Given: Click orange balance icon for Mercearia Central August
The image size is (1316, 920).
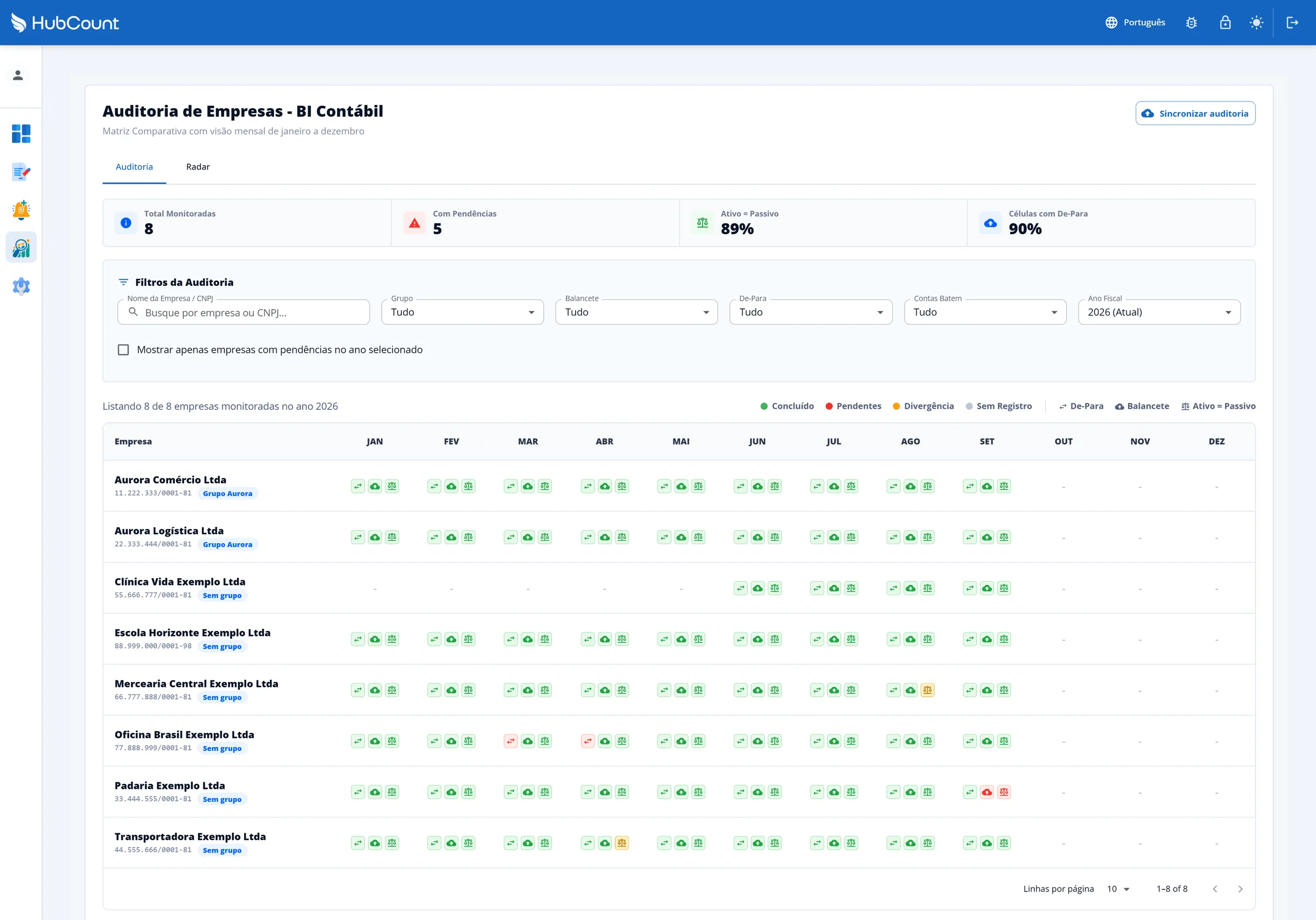Looking at the screenshot, I should click(x=927, y=690).
